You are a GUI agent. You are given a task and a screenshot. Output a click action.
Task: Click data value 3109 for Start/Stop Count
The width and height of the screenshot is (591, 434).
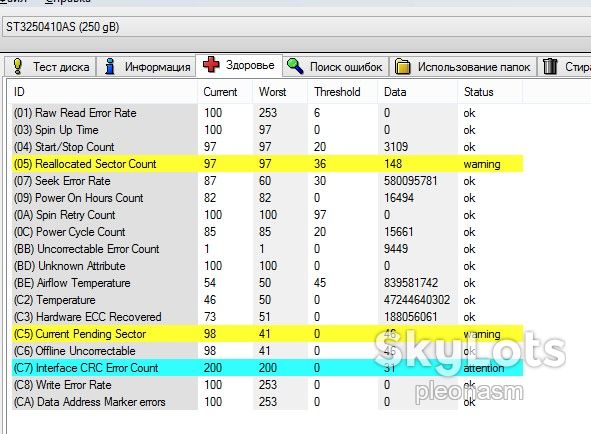tap(396, 147)
